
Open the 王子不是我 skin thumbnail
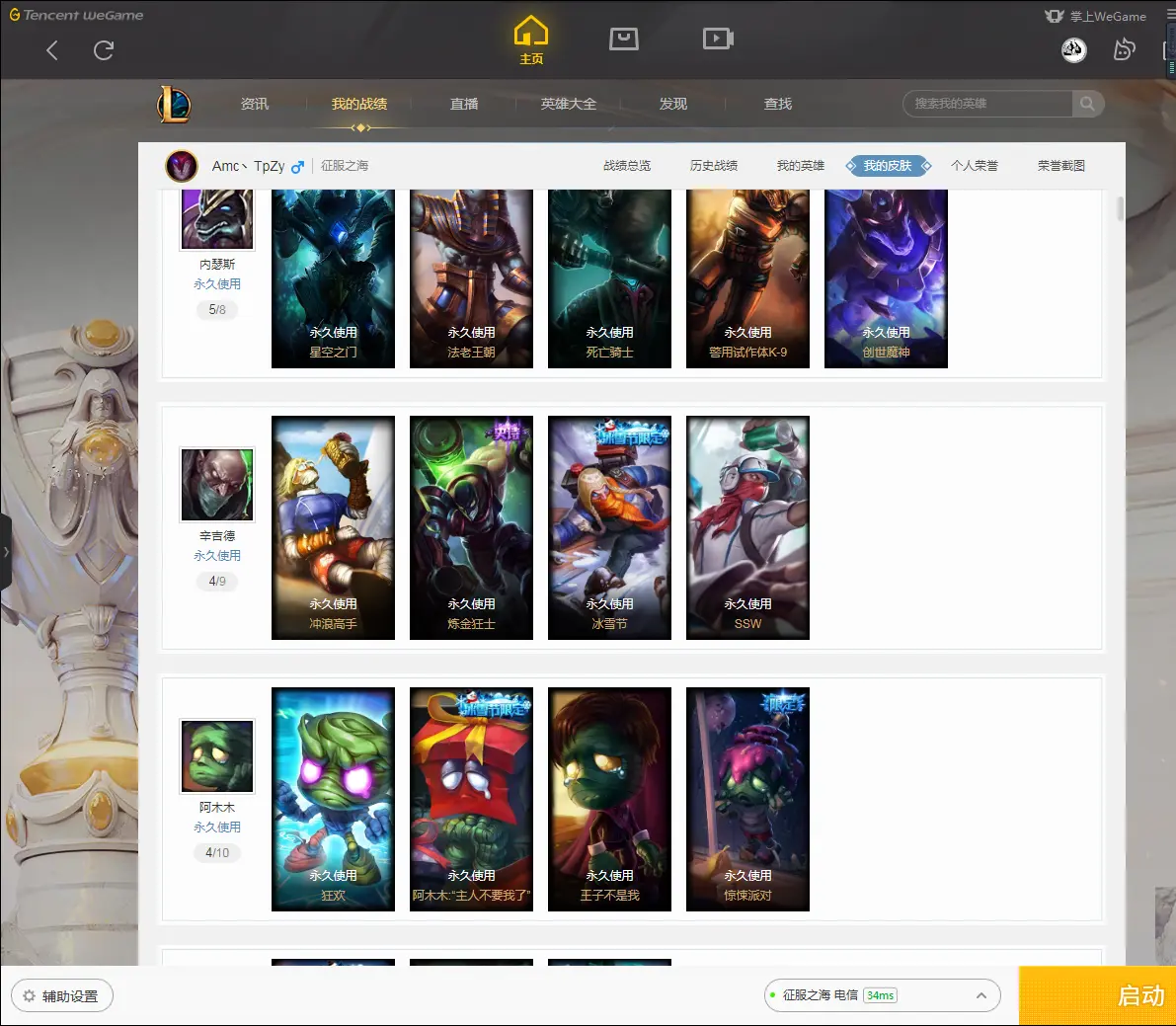pyautogui.click(x=610, y=800)
